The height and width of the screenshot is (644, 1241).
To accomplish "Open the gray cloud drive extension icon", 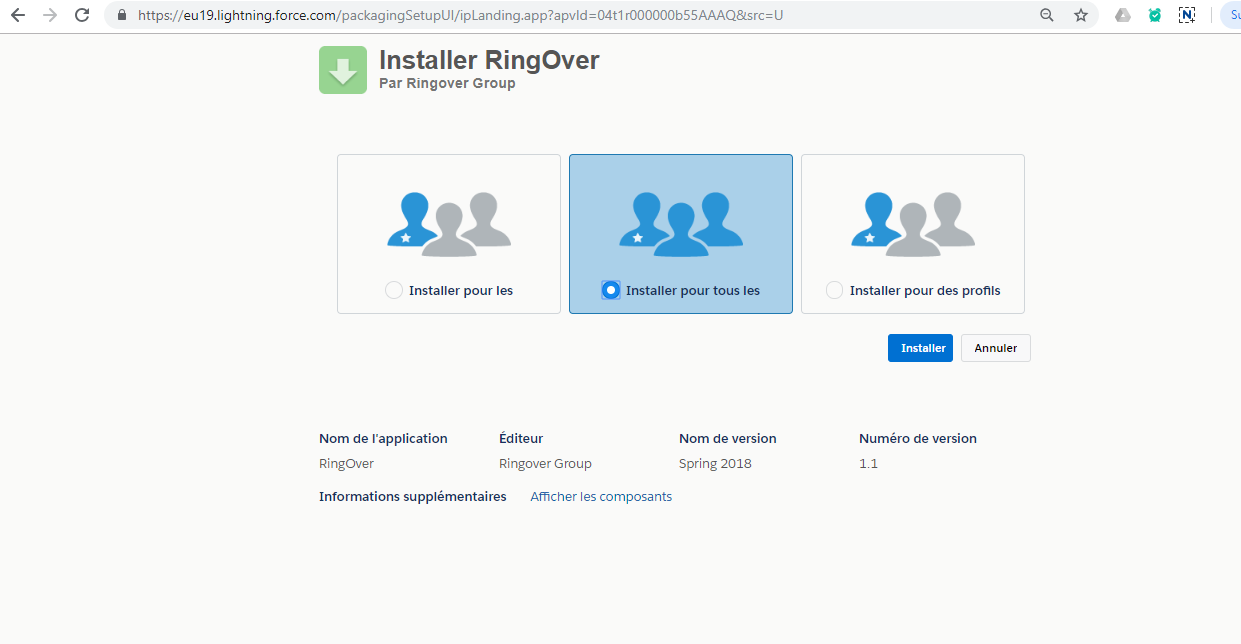I will 1123,15.
